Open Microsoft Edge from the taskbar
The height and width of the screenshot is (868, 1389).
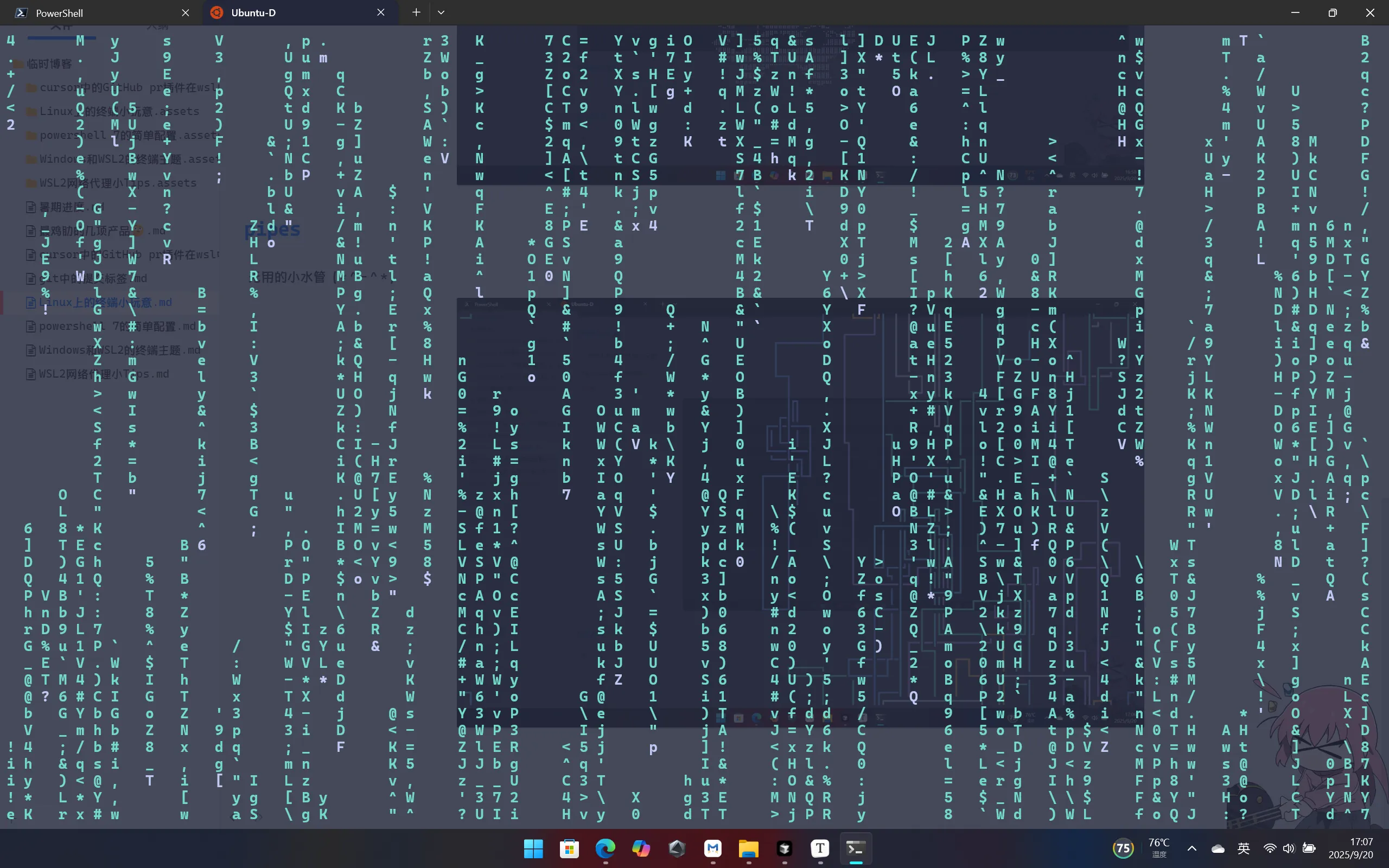[605, 848]
